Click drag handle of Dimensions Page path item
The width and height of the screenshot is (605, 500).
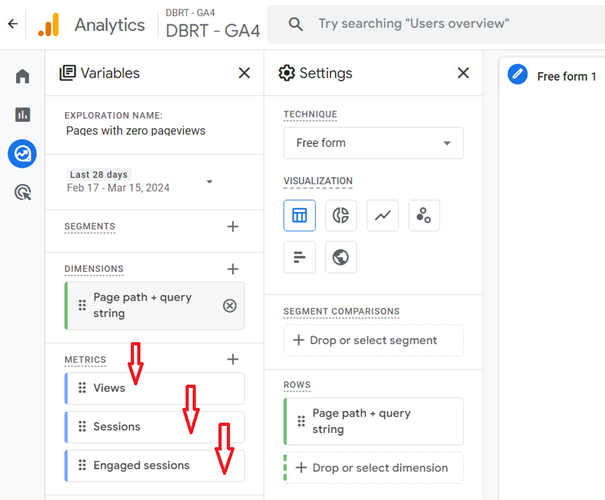(82, 305)
